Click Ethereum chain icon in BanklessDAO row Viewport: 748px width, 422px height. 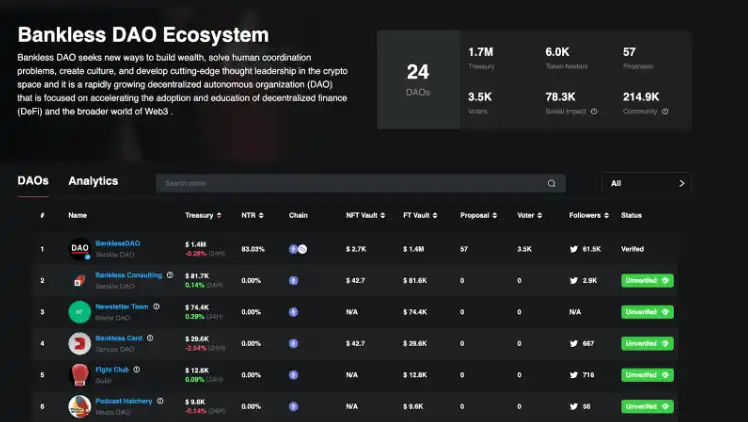click(293, 249)
